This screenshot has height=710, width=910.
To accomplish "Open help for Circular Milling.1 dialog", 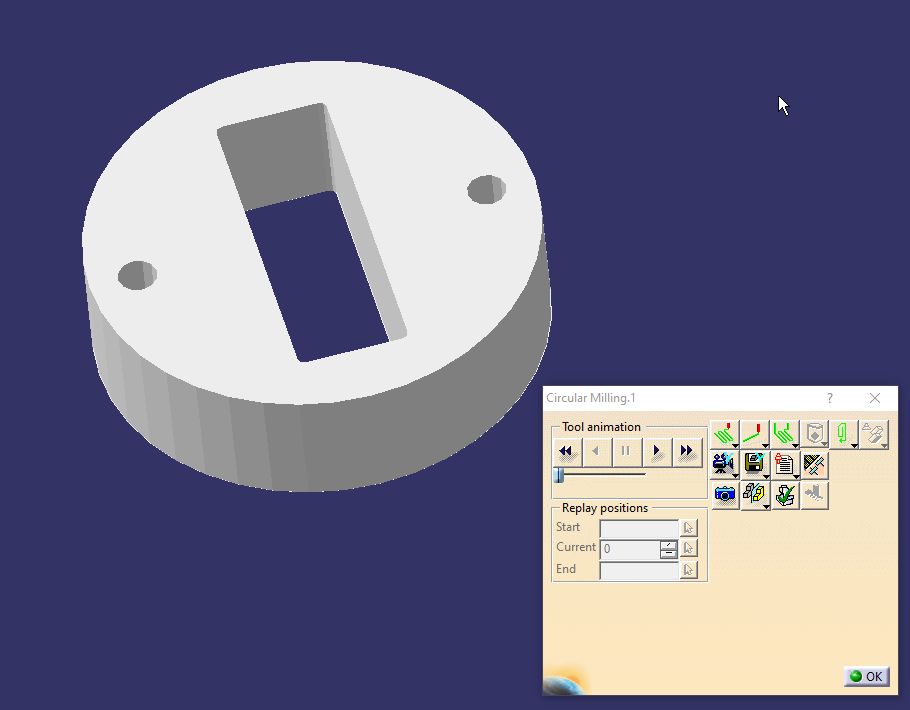I will pyautogui.click(x=830, y=398).
